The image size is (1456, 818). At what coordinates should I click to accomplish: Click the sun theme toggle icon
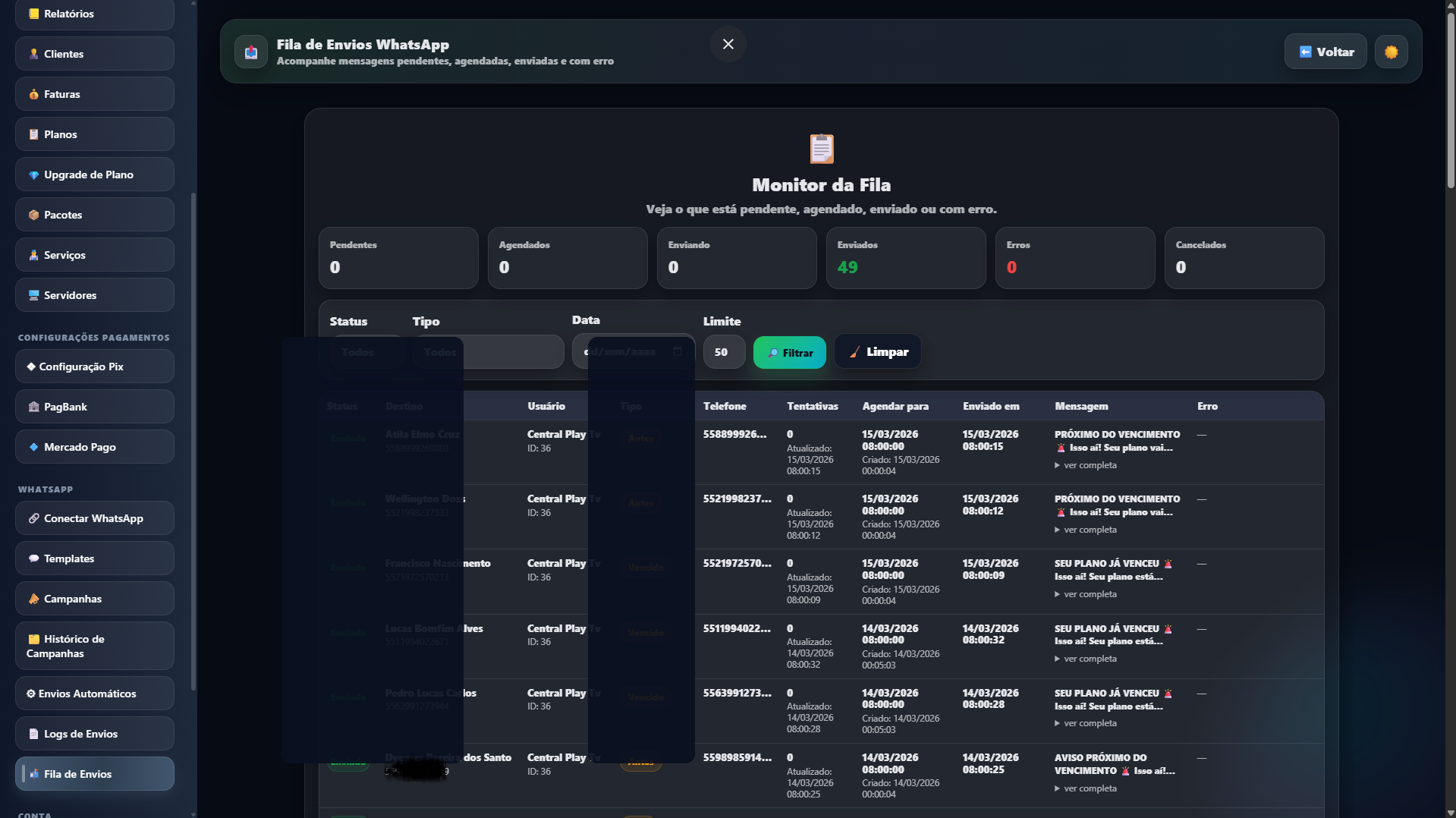[1391, 52]
